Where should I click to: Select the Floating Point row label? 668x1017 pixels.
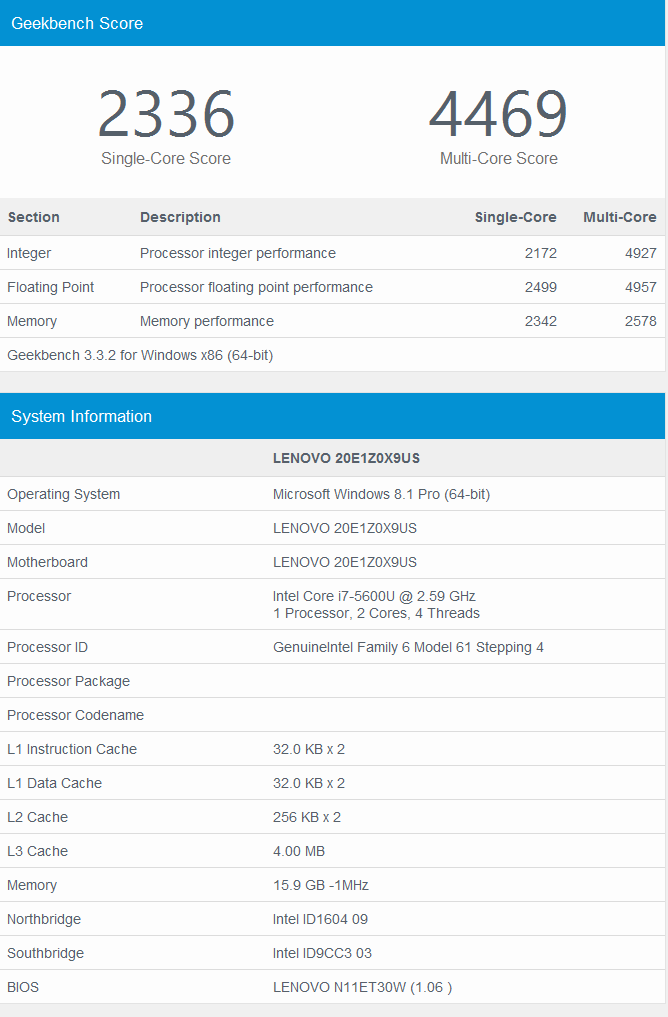51,287
